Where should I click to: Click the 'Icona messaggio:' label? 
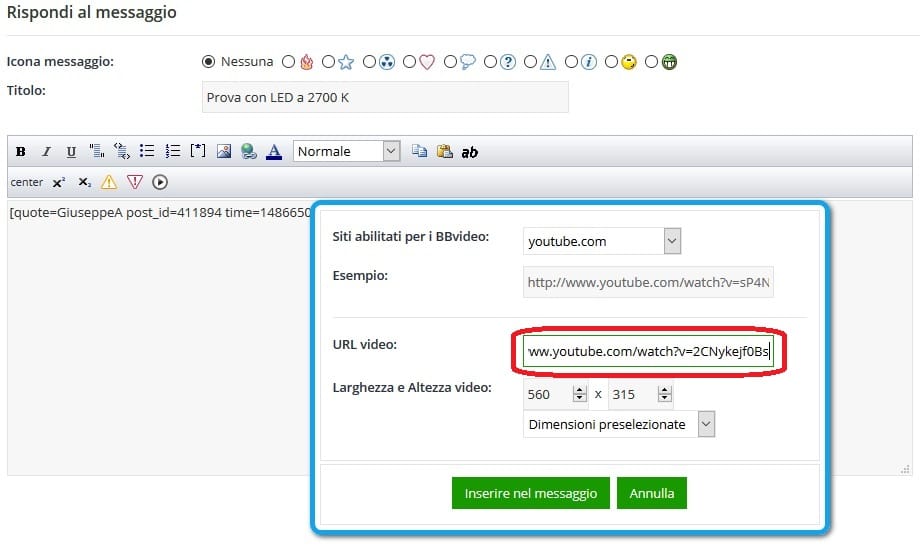click(60, 62)
